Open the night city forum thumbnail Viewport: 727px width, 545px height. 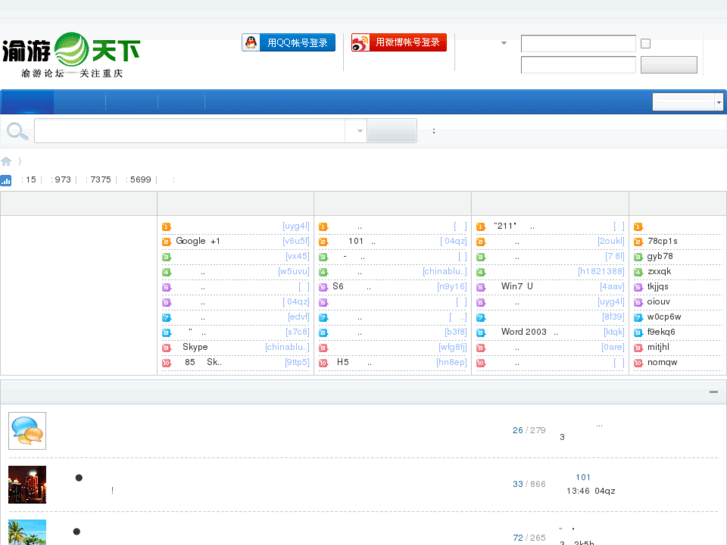pos(27,484)
